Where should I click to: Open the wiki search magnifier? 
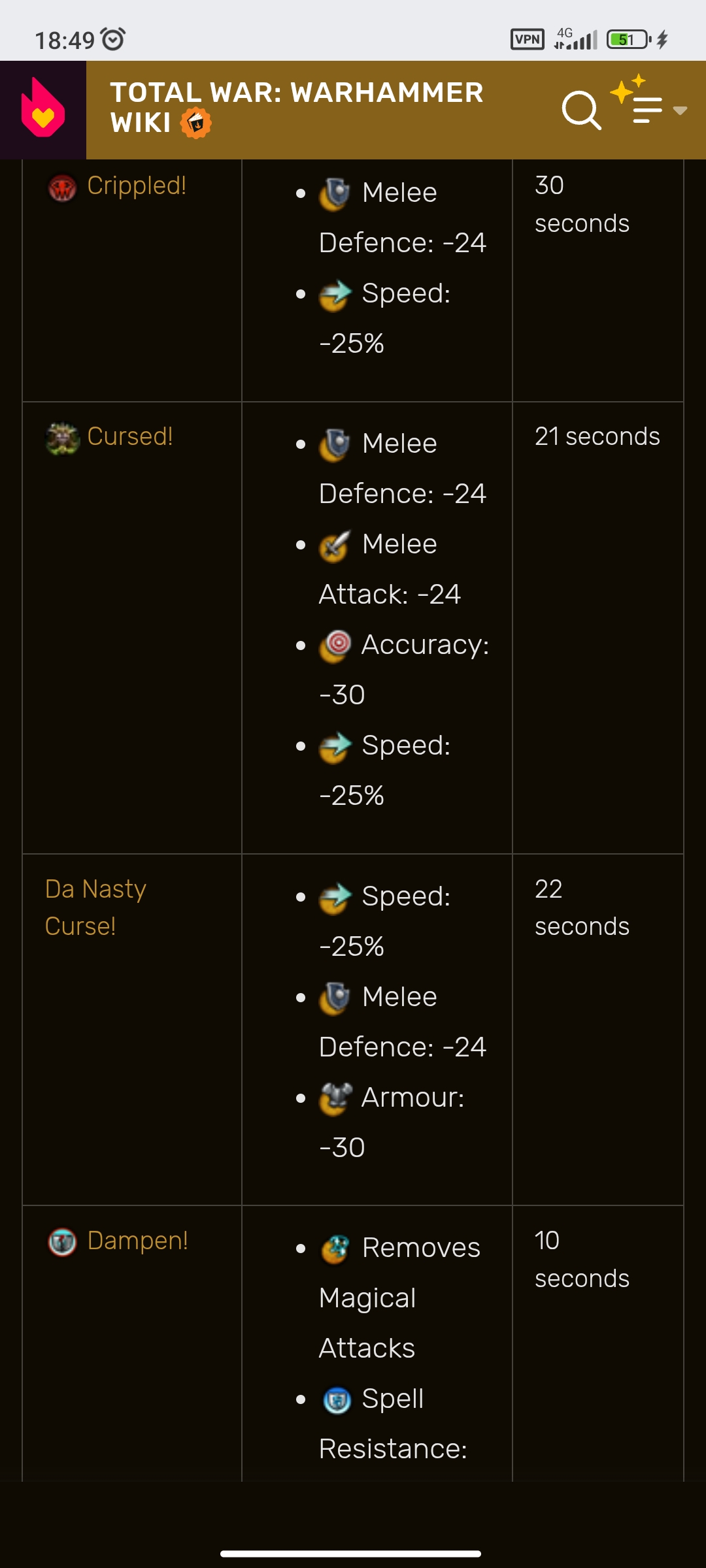coord(581,110)
